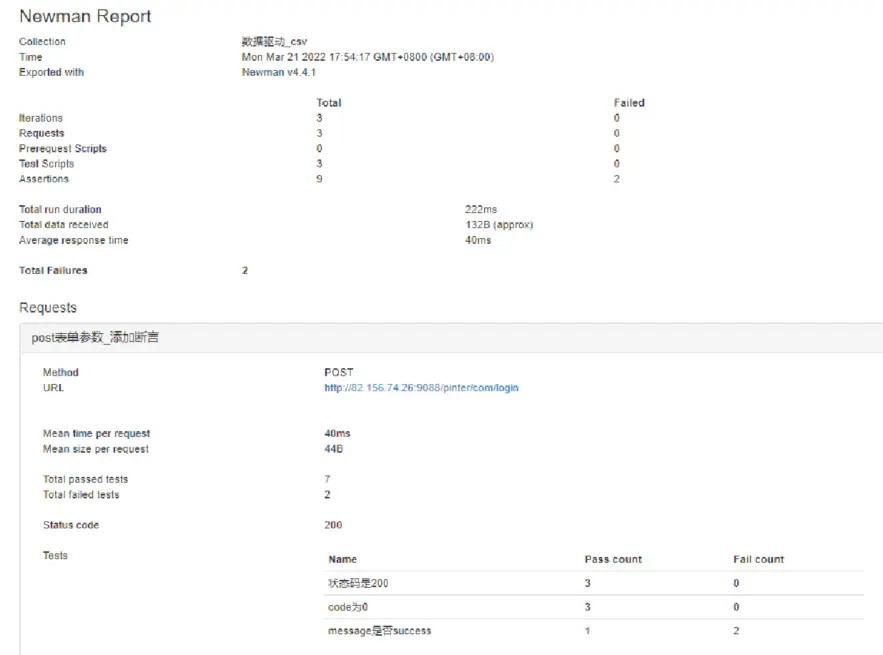
Task: Click the Requests section heading
Action: [48, 308]
